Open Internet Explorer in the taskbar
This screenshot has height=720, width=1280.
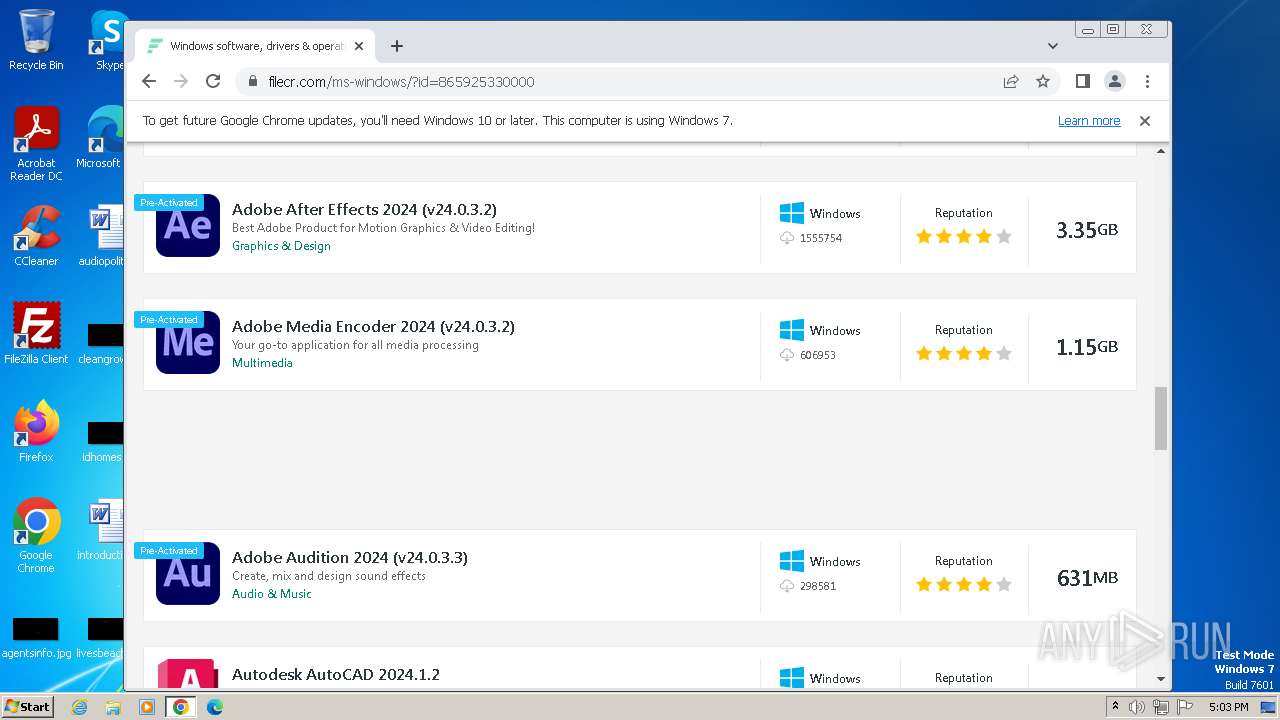[80, 707]
